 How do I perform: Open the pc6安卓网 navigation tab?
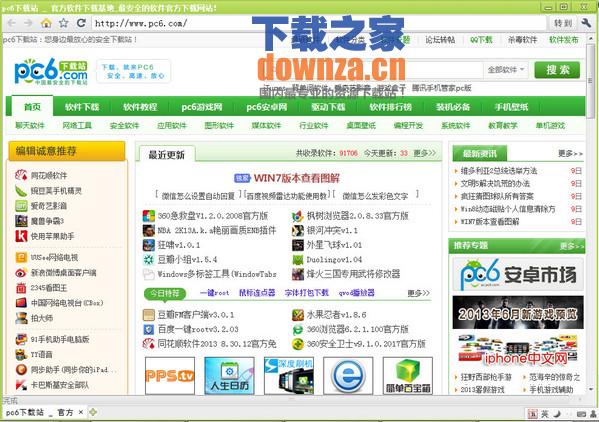tap(267, 107)
